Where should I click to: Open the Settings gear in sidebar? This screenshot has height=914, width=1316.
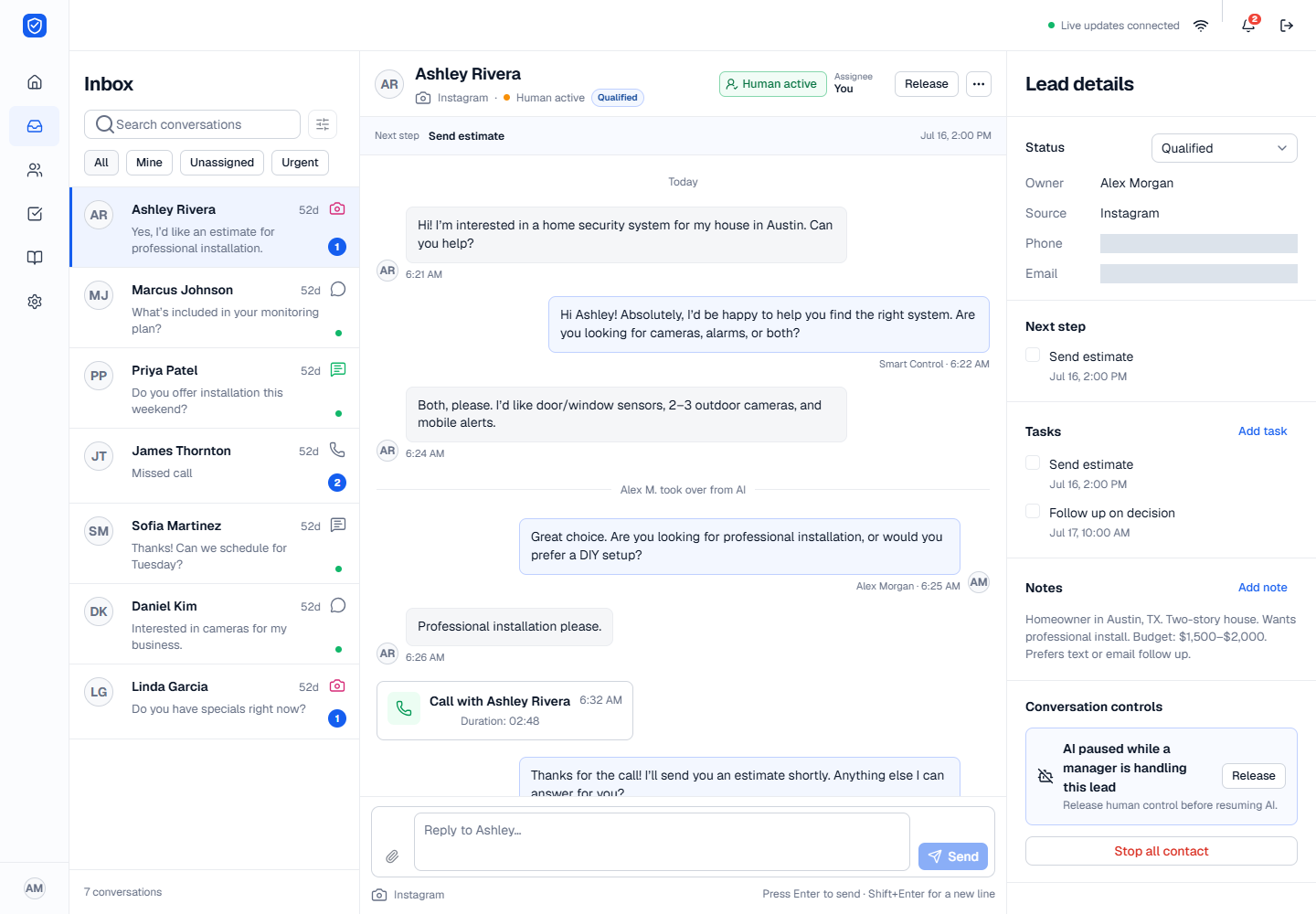click(35, 302)
